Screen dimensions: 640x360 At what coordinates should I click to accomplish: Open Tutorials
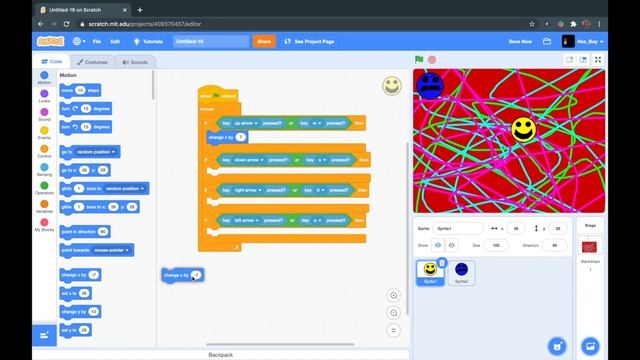(149, 41)
